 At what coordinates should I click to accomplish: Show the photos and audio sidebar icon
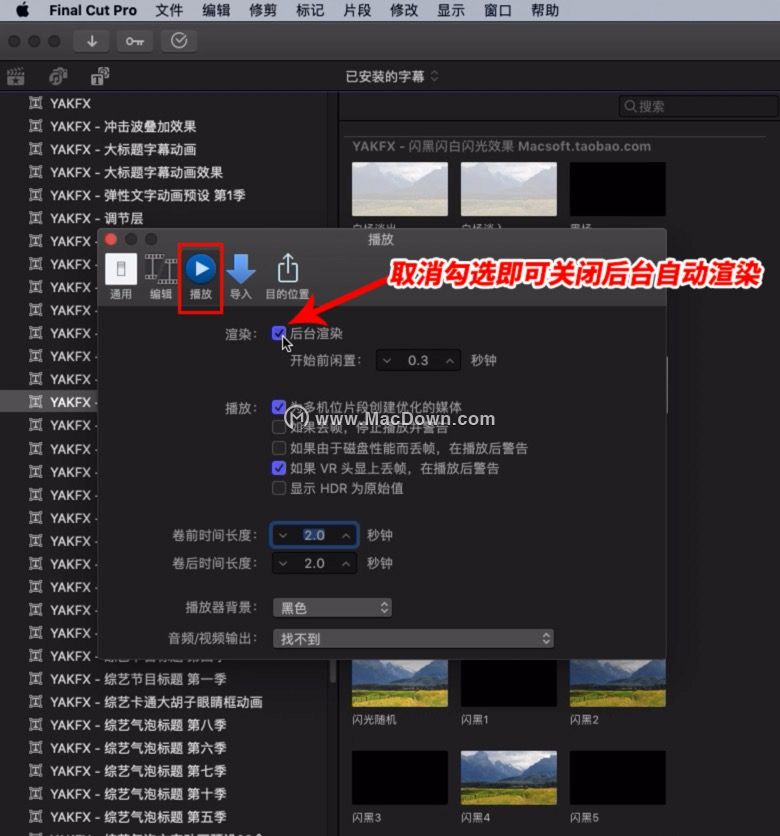click(58, 77)
